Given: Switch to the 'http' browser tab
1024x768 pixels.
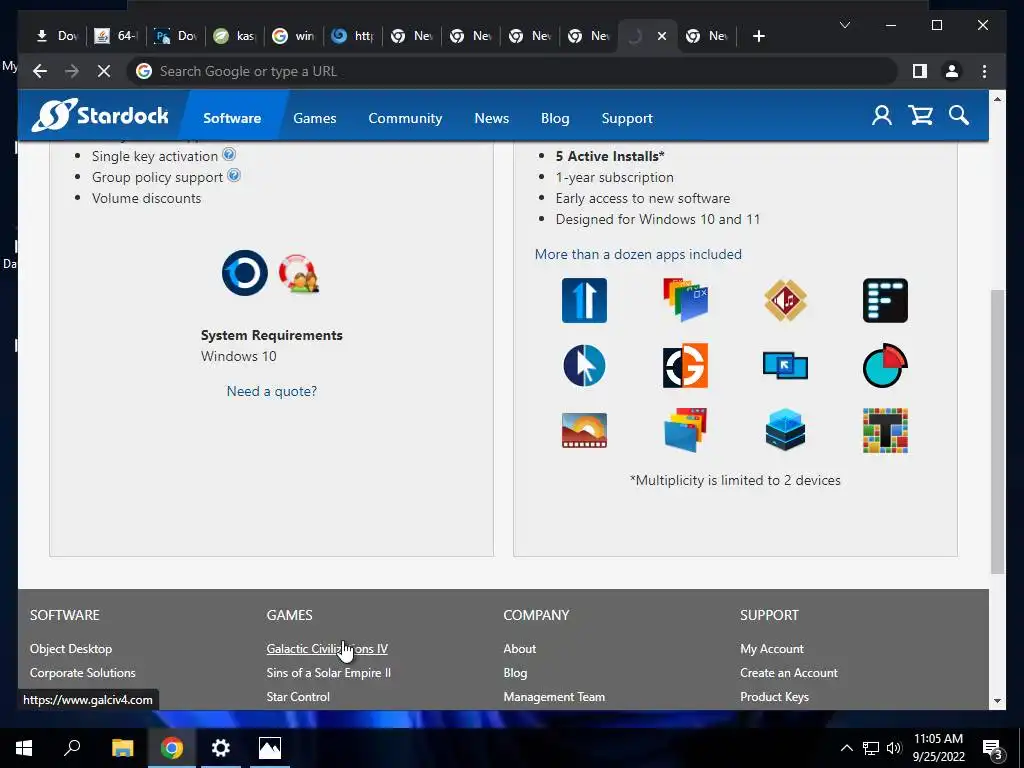Looking at the screenshot, I should (x=353, y=36).
